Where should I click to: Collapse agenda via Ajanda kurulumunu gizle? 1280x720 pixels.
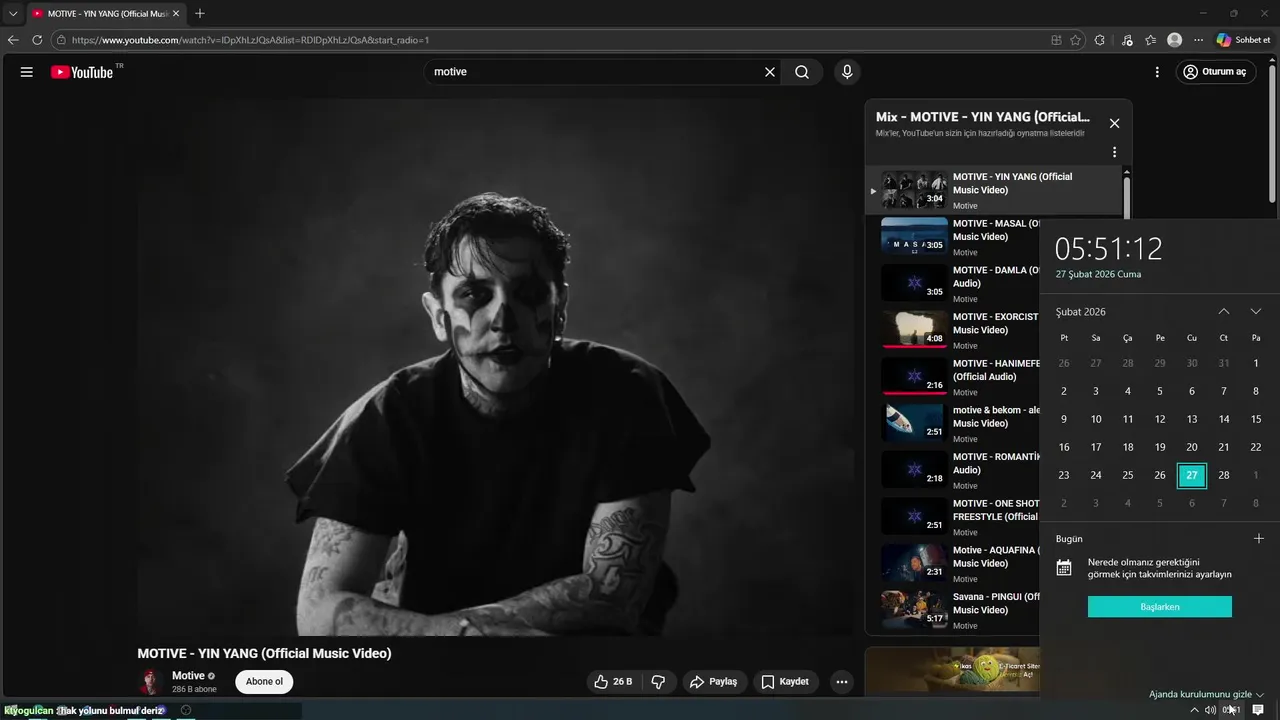pos(1206,694)
